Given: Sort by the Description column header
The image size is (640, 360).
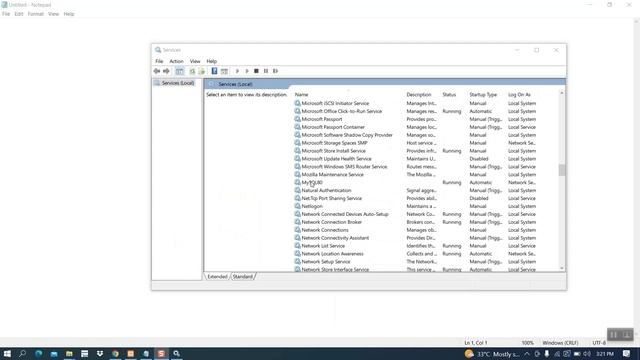Looking at the screenshot, I should click(419, 95).
